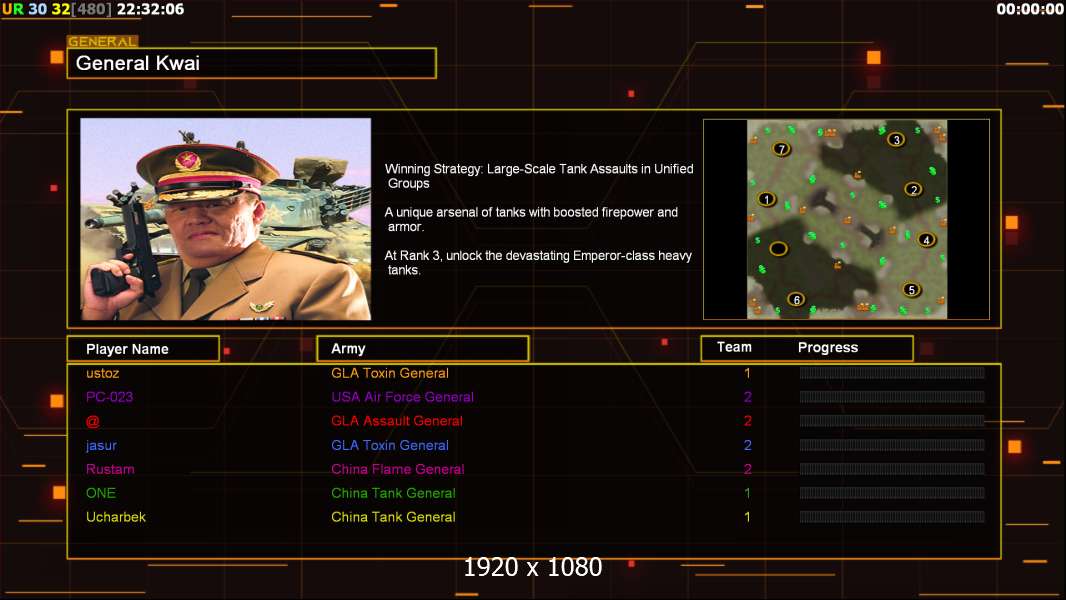Select player name PC-023

[109, 397]
